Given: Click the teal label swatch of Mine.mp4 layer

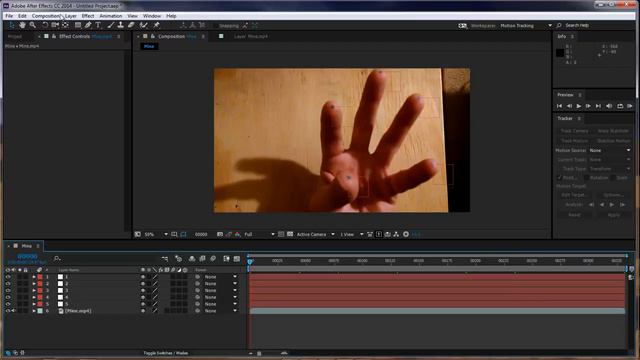Looking at the screenshot, I should point(40,311).
